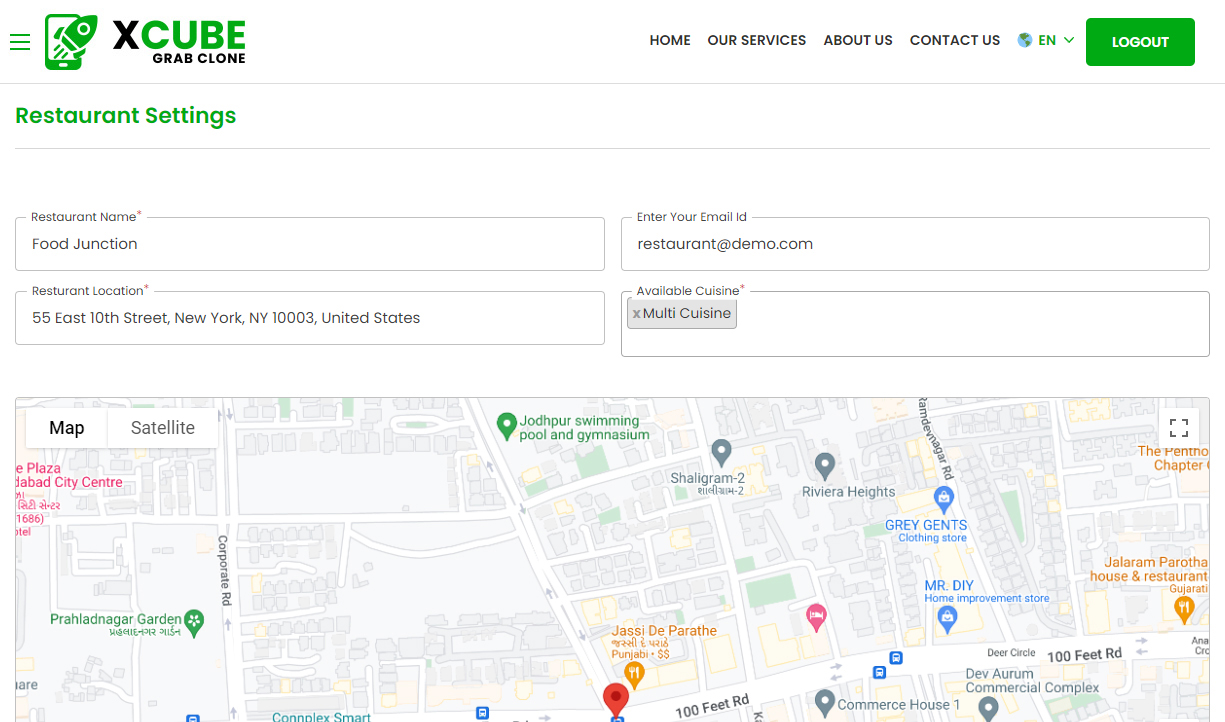
Task: Click the Jassi De Parathe restaurant marker
Action: pos(633,673)
